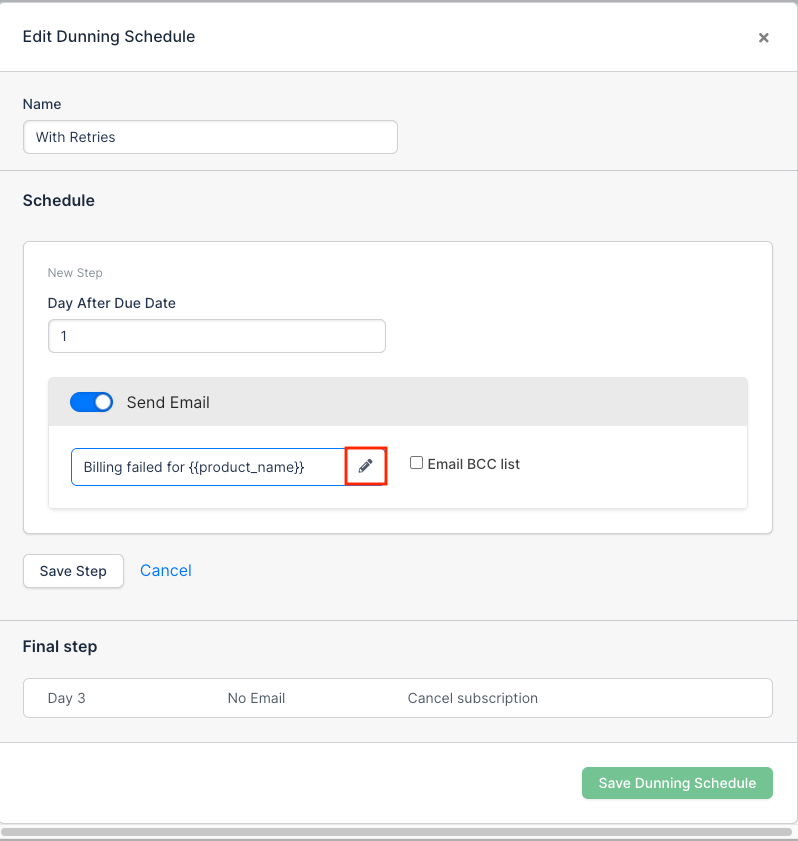Screen dimensions: 798x841
Task: Click No Email in the final step row
Action: click(x=256, y=698)
